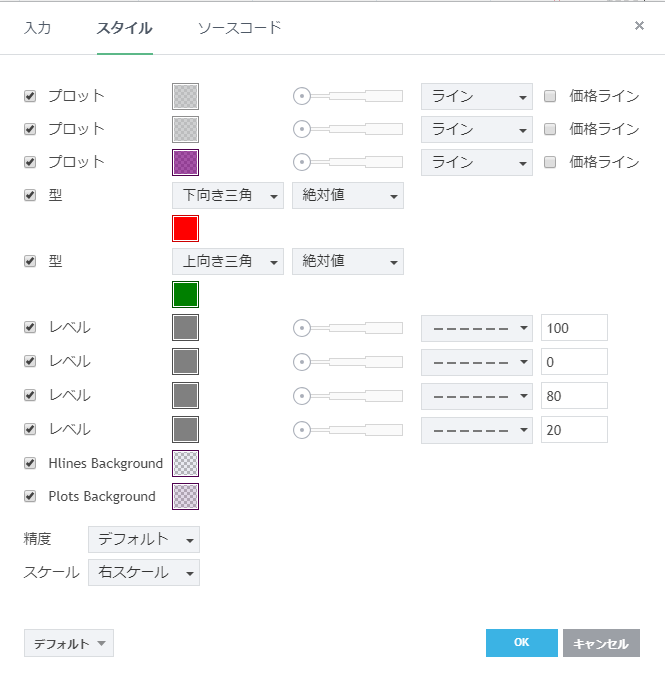The width and height of the screenshot is (665, 680).
Task: Expand the 下向き三角 shape dropdown
Action: click(228, 195)
